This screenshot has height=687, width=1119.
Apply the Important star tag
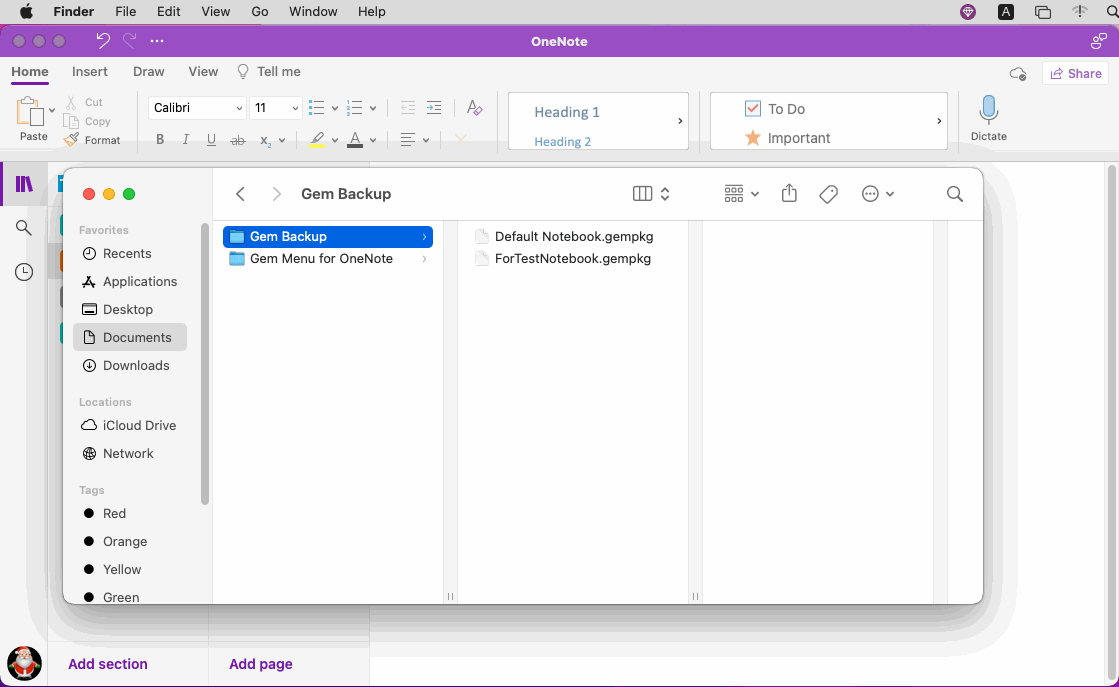coord(787,138)
